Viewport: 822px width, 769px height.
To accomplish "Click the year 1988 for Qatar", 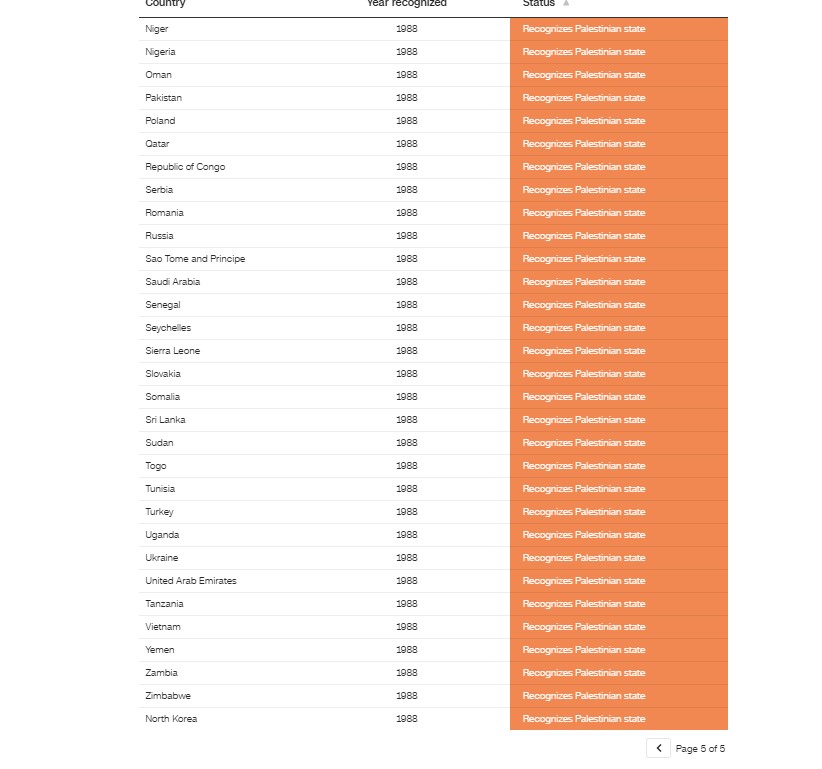I will click(x=406, y=144).
